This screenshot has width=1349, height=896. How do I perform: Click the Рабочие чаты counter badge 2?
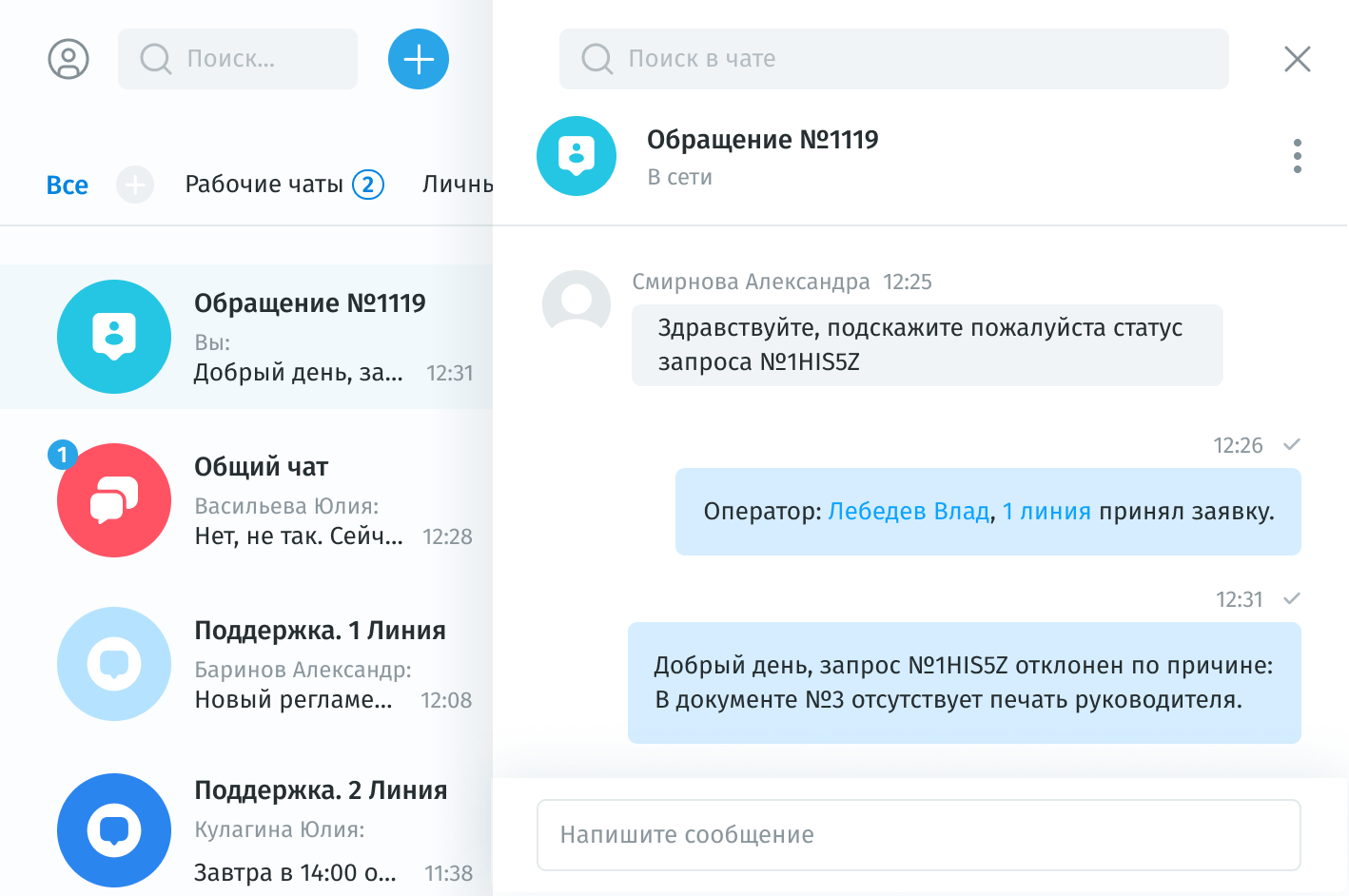click(x=368, y=185)
